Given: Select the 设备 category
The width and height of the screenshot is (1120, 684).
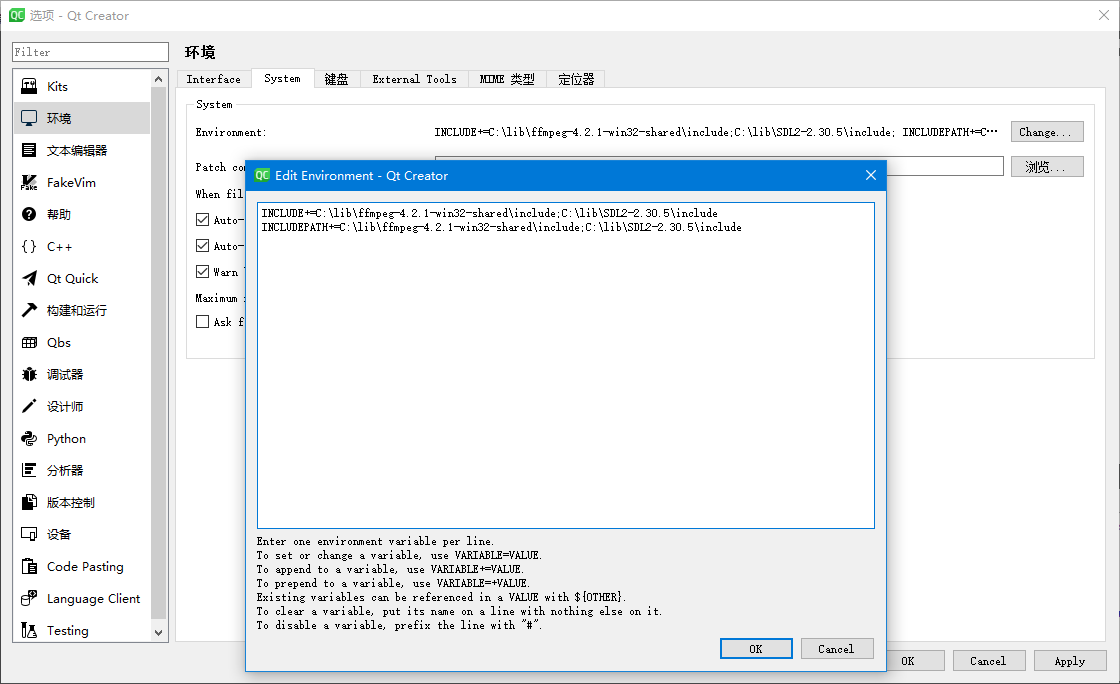Looking at the screenshot, I should point(82,534).
